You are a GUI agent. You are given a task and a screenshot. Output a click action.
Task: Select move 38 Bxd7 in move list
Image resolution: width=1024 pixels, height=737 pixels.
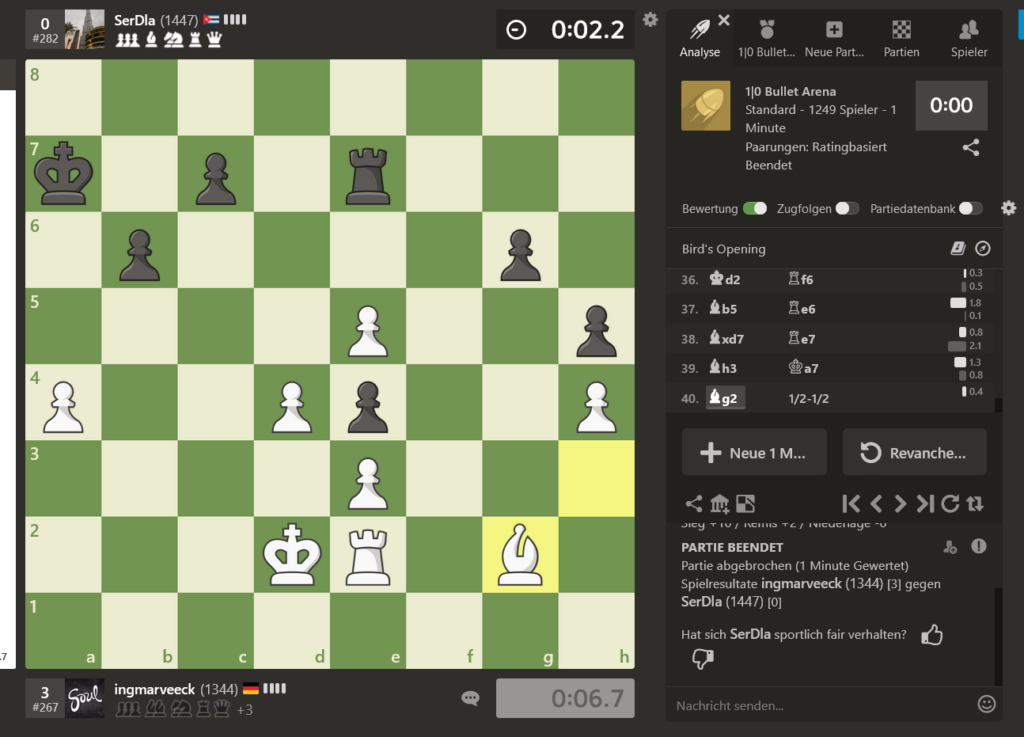(727, 339)
